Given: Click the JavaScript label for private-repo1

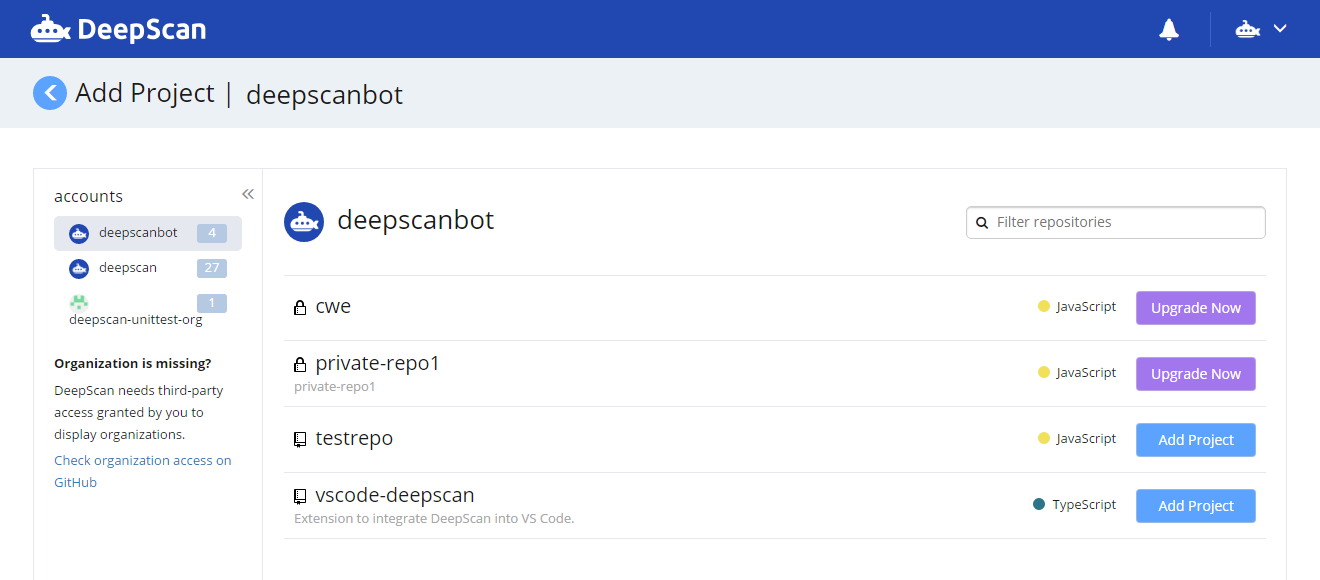Looking at the screenshot, I should click(x=1086, y=373).
